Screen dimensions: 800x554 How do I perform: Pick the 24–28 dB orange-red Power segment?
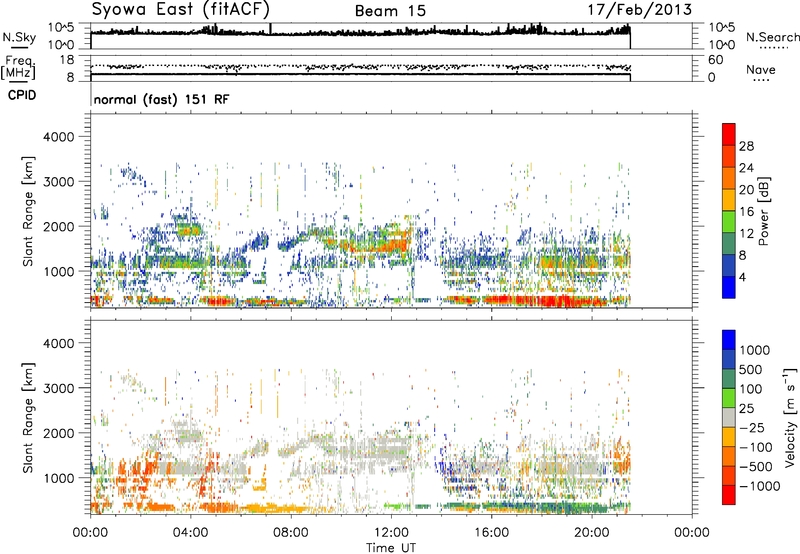click(729, 157)
